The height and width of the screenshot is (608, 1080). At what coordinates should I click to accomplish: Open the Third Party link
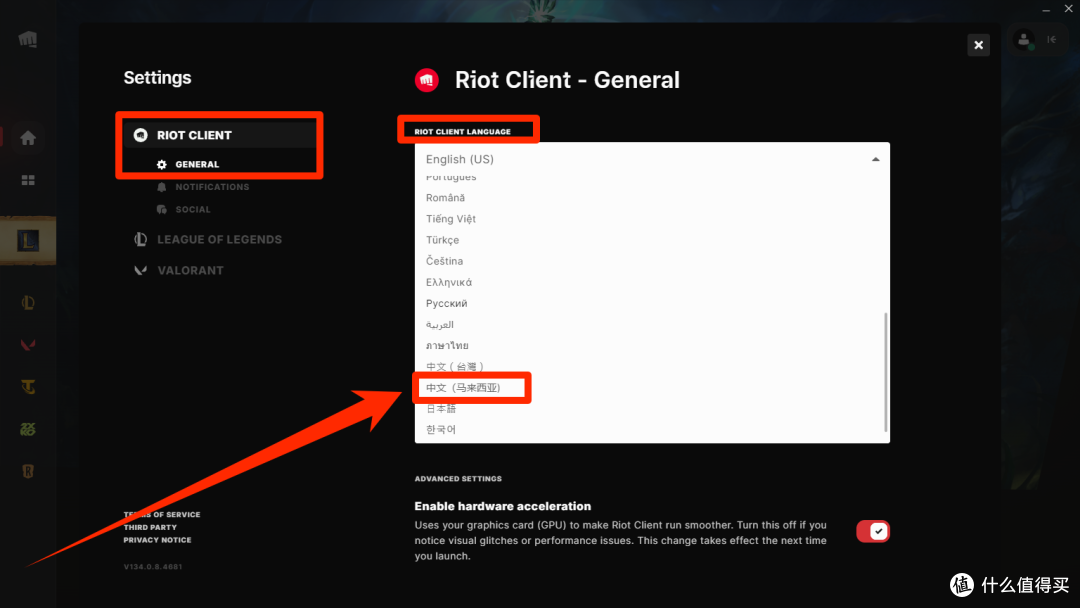point(150,527)
